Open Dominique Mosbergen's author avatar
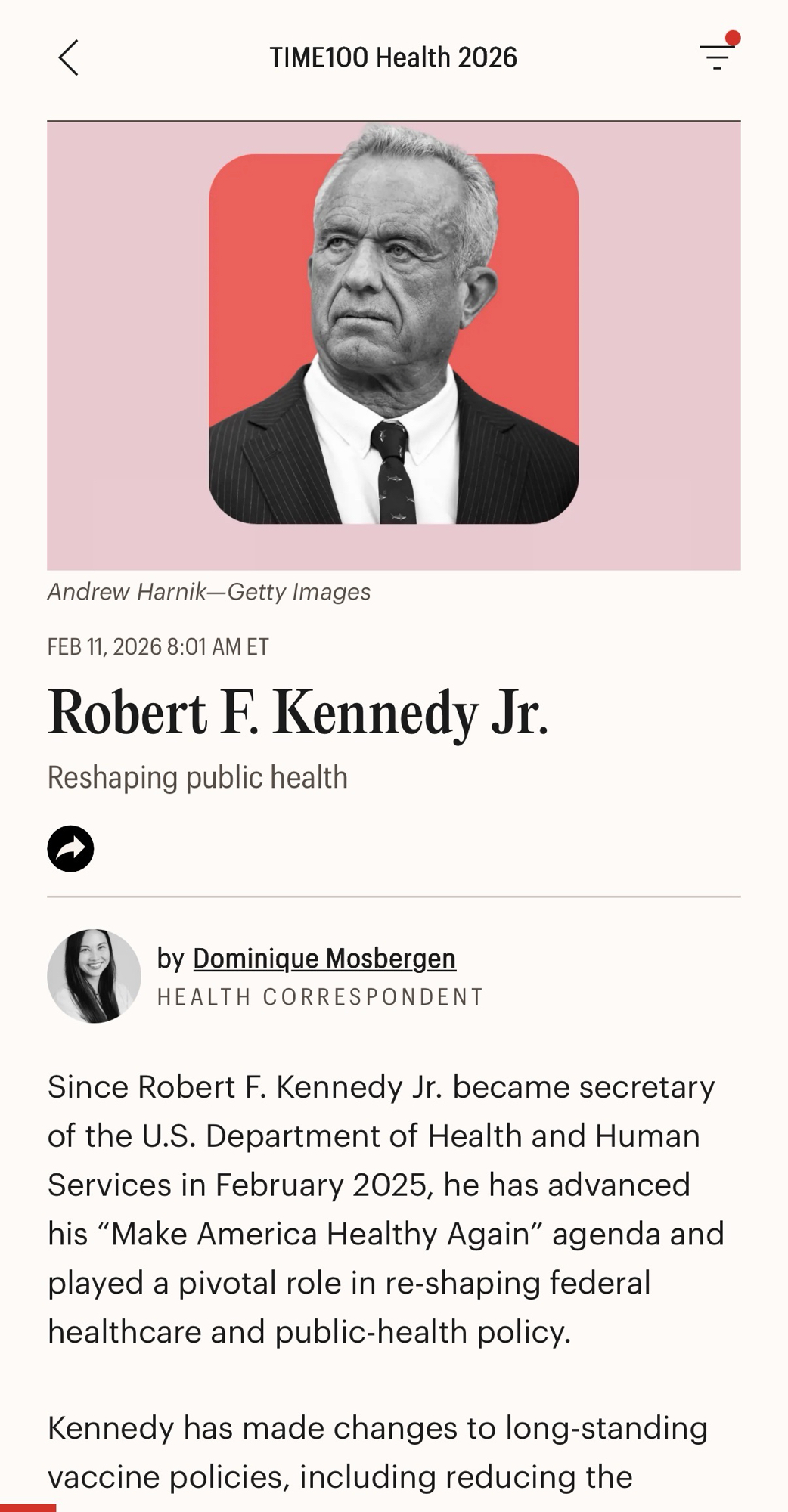The image size is (788, 1512). [94, 976]
